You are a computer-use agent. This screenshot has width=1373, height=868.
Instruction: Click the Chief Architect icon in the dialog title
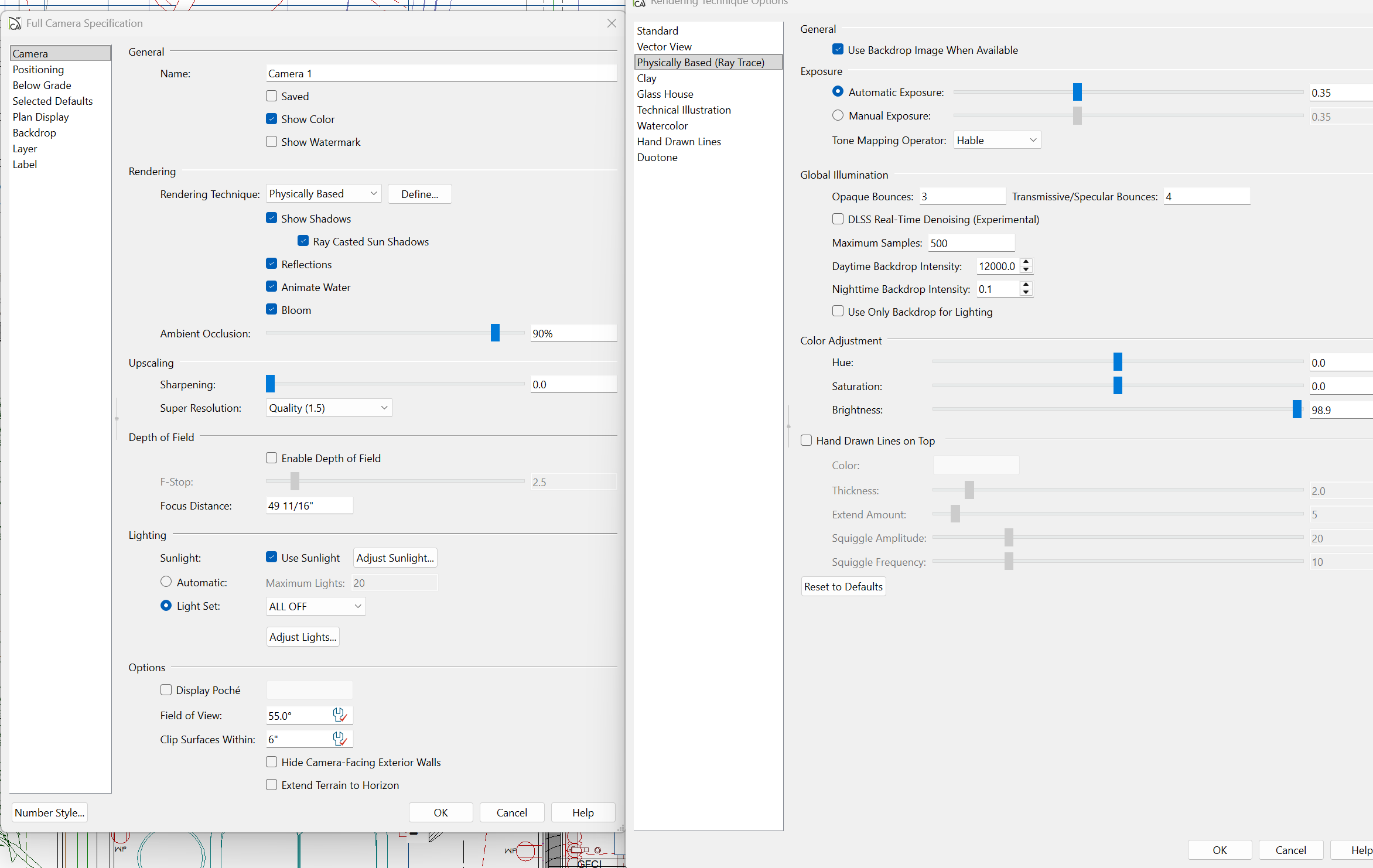click(15, 23)
